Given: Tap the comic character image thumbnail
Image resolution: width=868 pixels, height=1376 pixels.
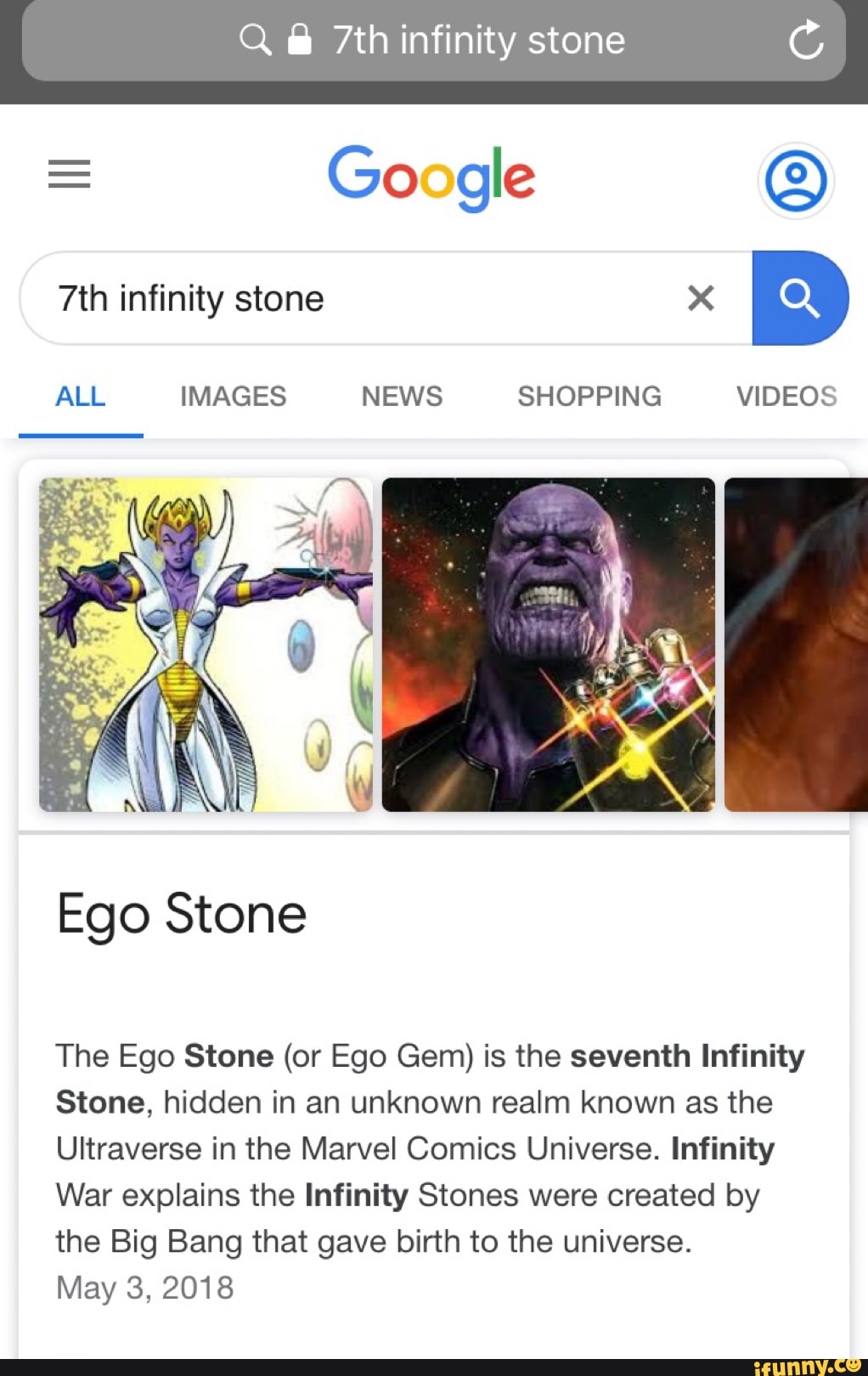Looking at the screenshot, I should pos(206,643).
